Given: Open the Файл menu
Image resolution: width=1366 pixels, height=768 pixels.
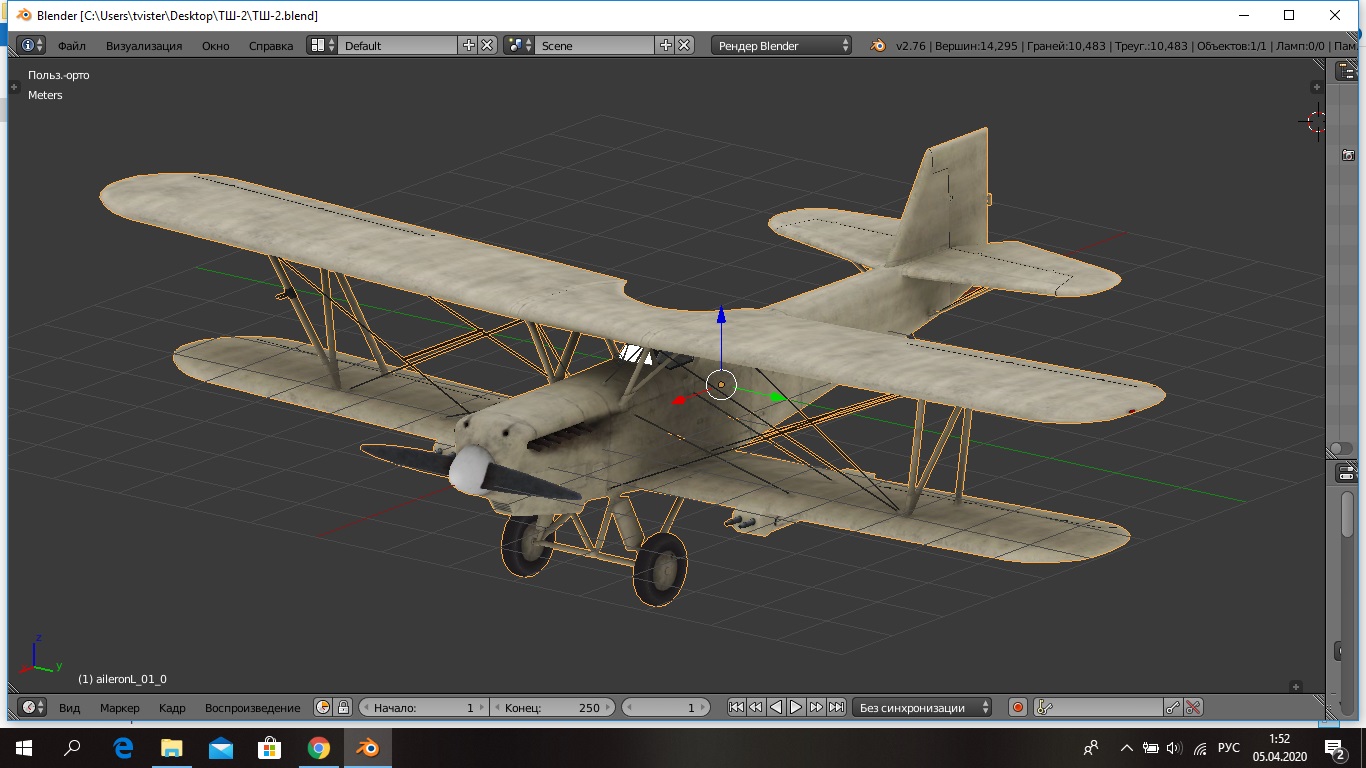Looking at the screenshot, I should pos(71,45).
